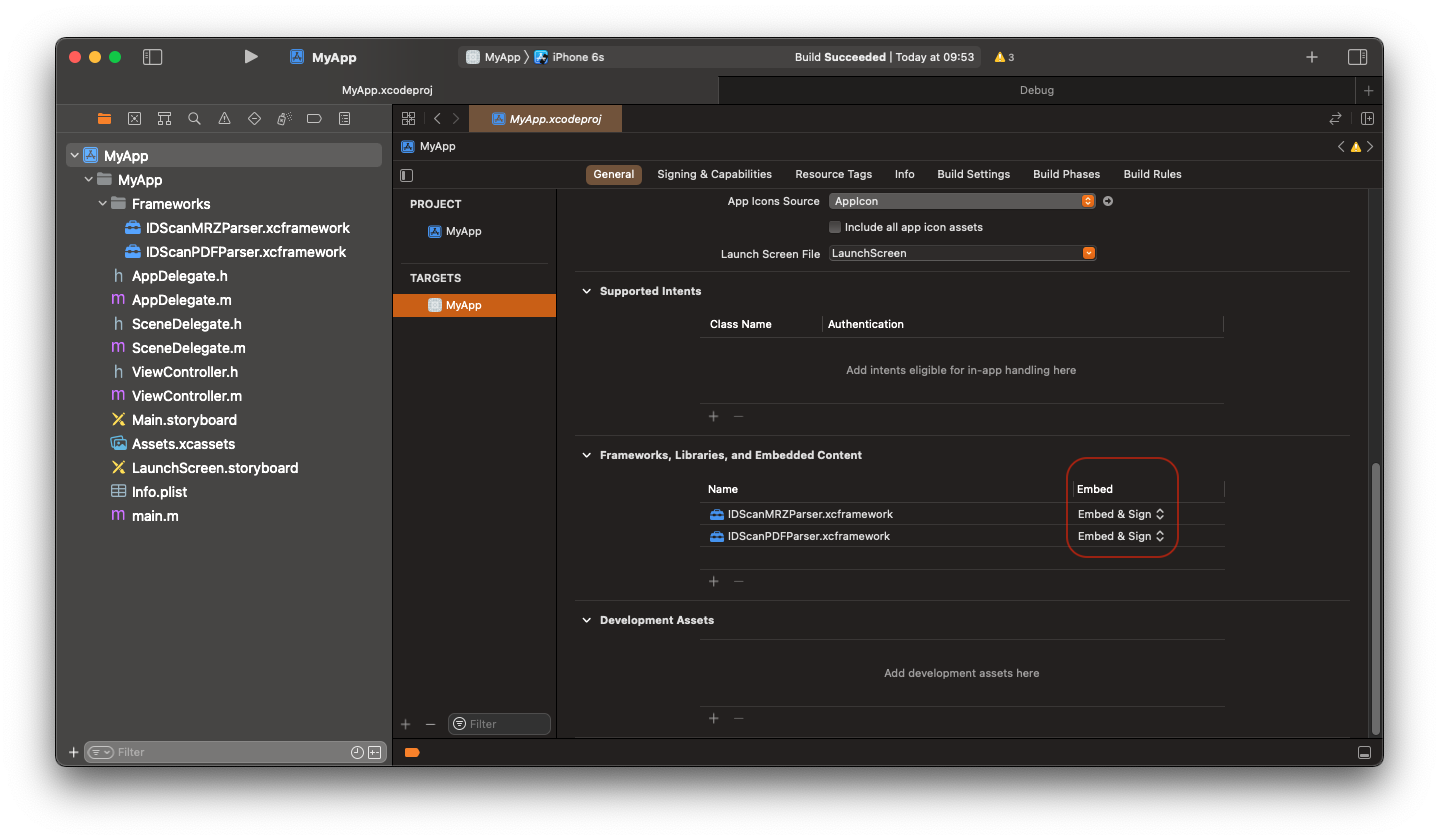Show recent files clock filter icon
1439x840 pixels.
pyautogui.click(x=357, y=752)
